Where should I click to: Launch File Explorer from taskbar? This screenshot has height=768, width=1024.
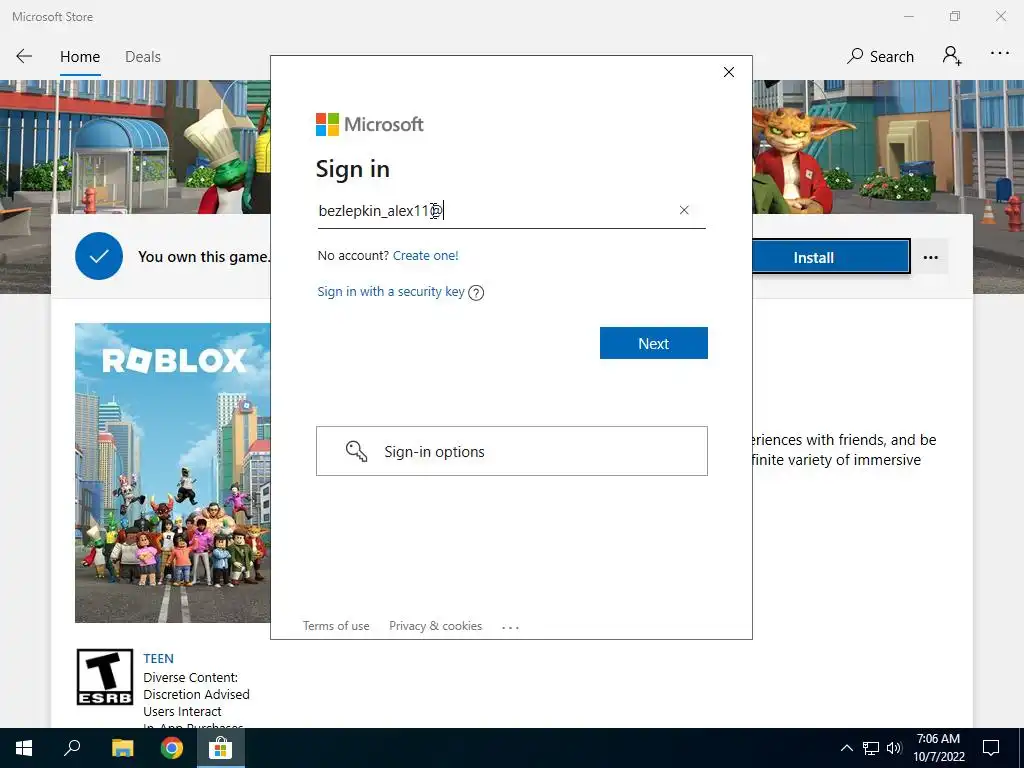coord(122,748)
